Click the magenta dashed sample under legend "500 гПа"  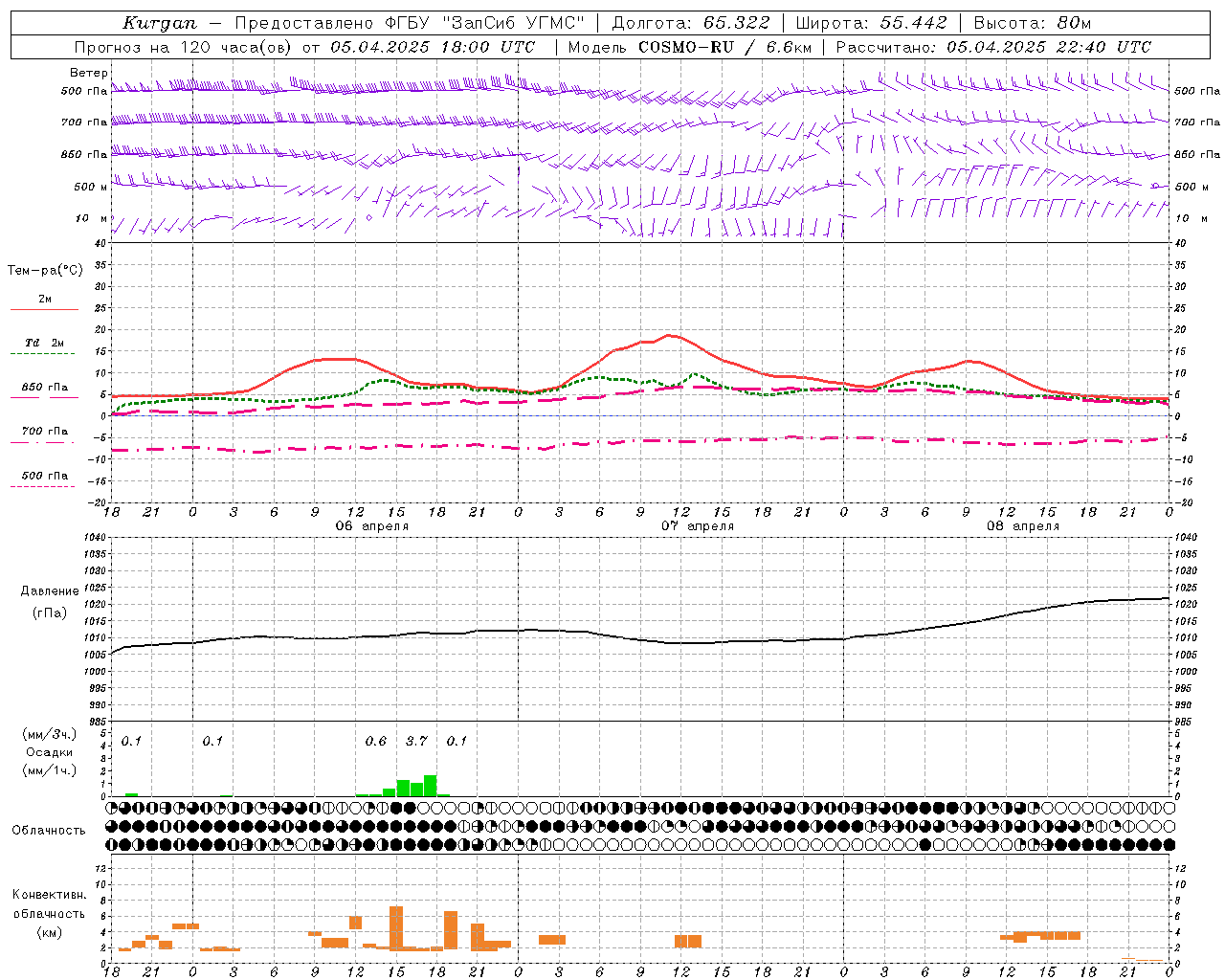43,487
